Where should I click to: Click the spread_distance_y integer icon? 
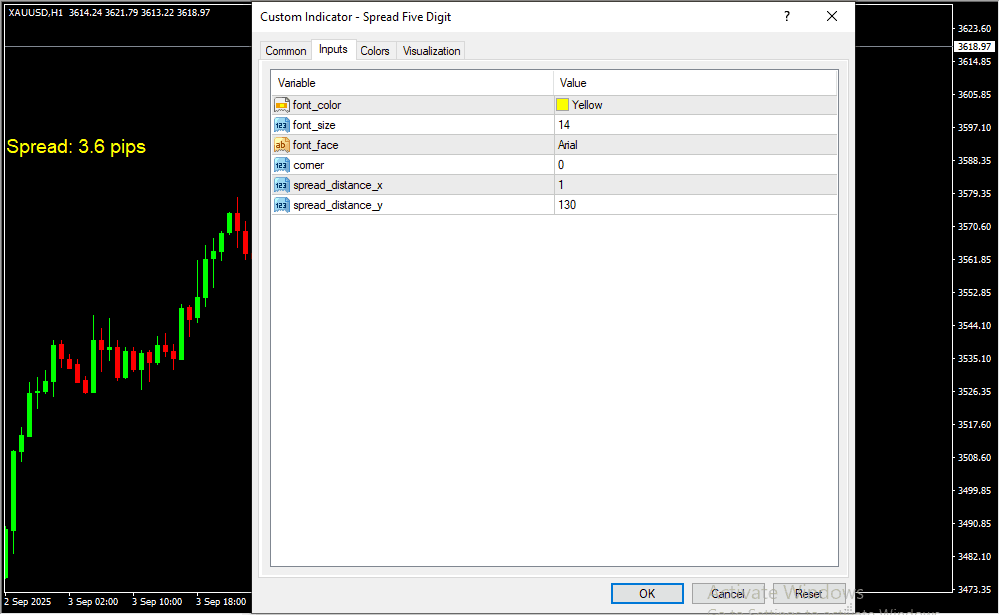(282, 205)
